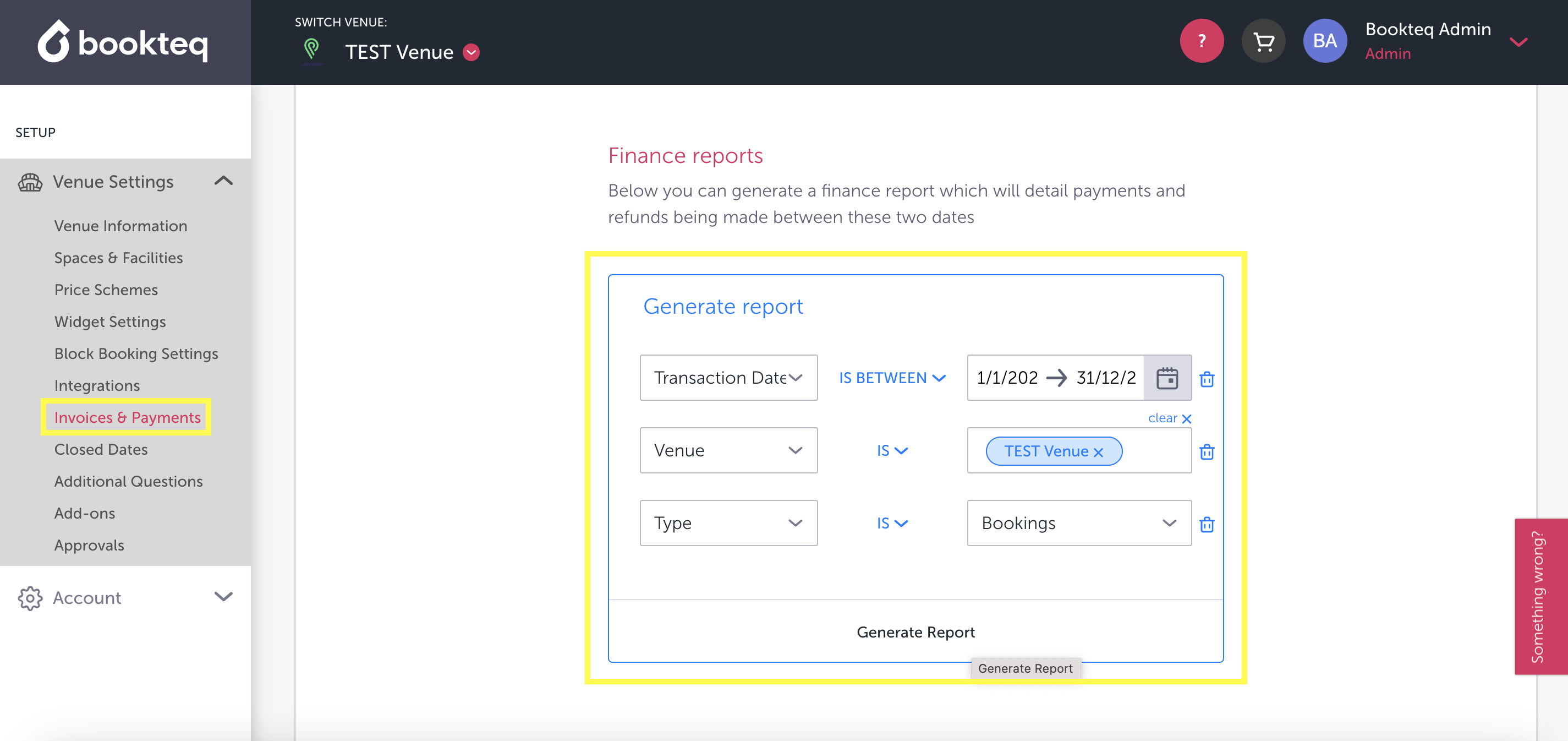Delete the Type filter row
The width and height of the screenshot is (1568, 741).
(x=1207, y=524)
